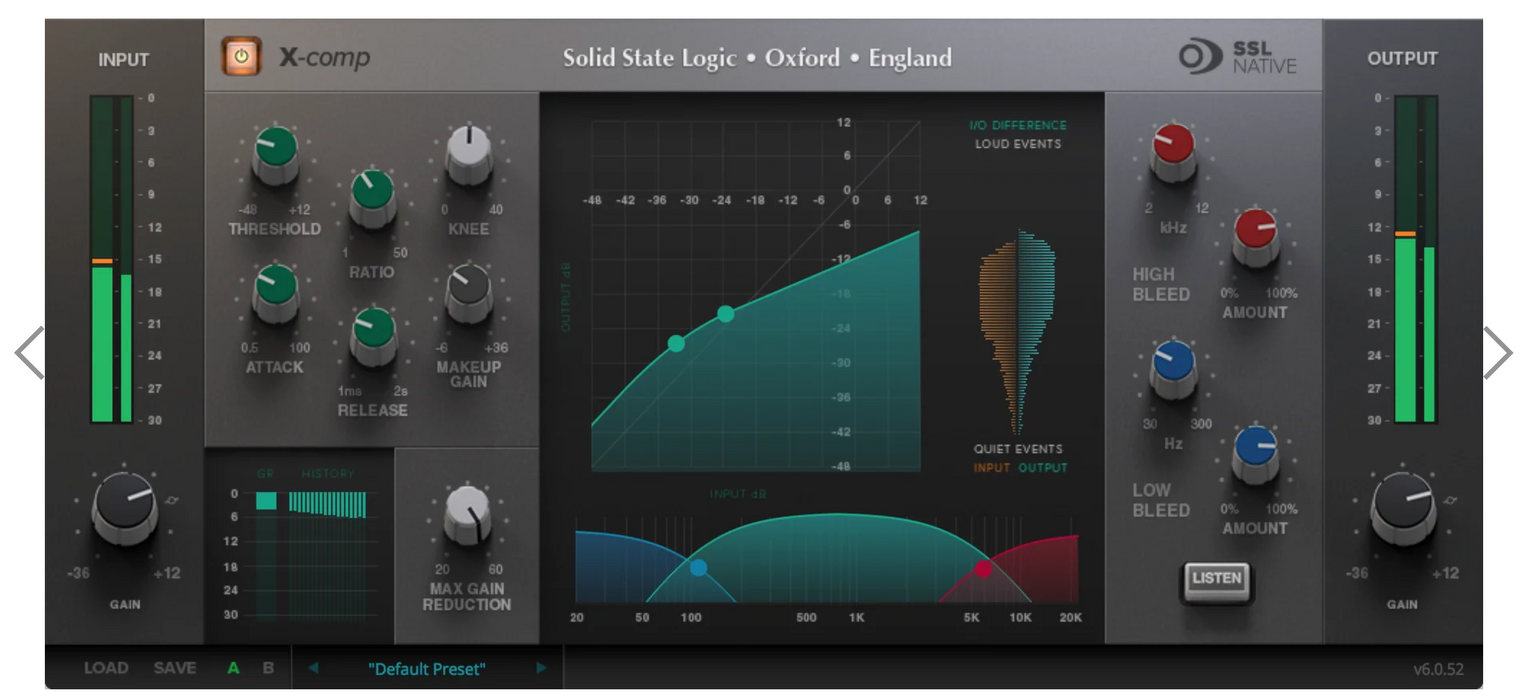1528x700 pixels.
Task: Click the Output Gain knob
Action: click(x=1403, y=508)
